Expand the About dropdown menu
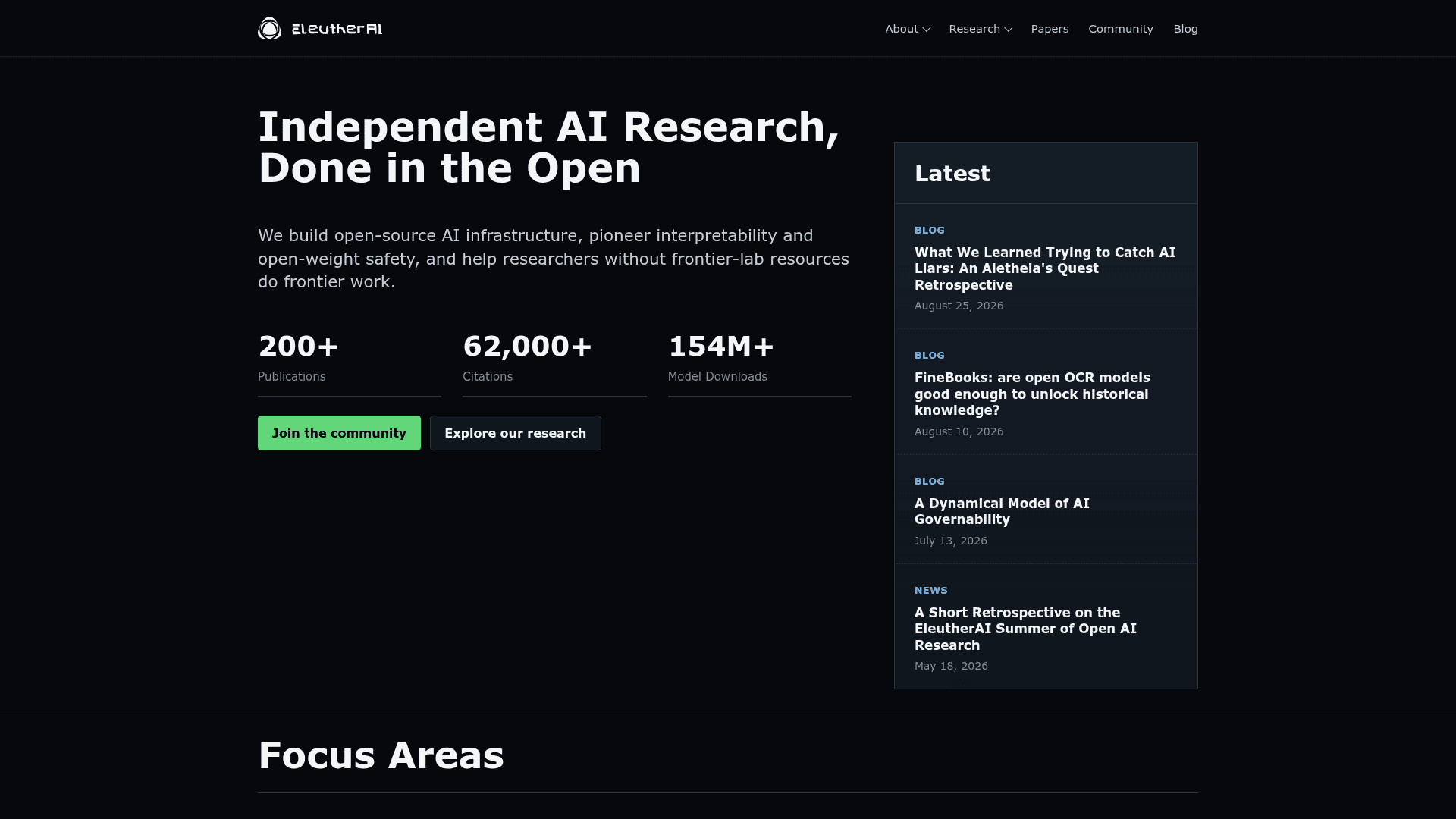This screenshot has height=819, width=1456. click(x=907, y=29)
